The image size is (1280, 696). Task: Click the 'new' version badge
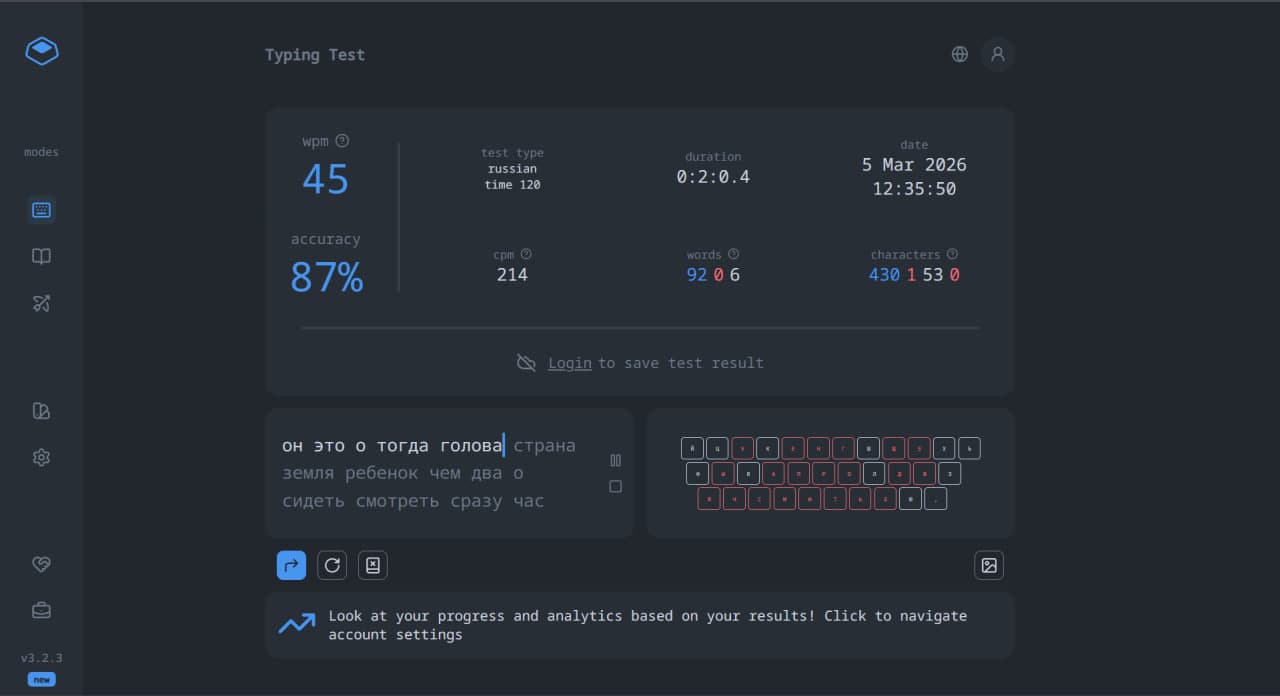click(x=41, y=679)
